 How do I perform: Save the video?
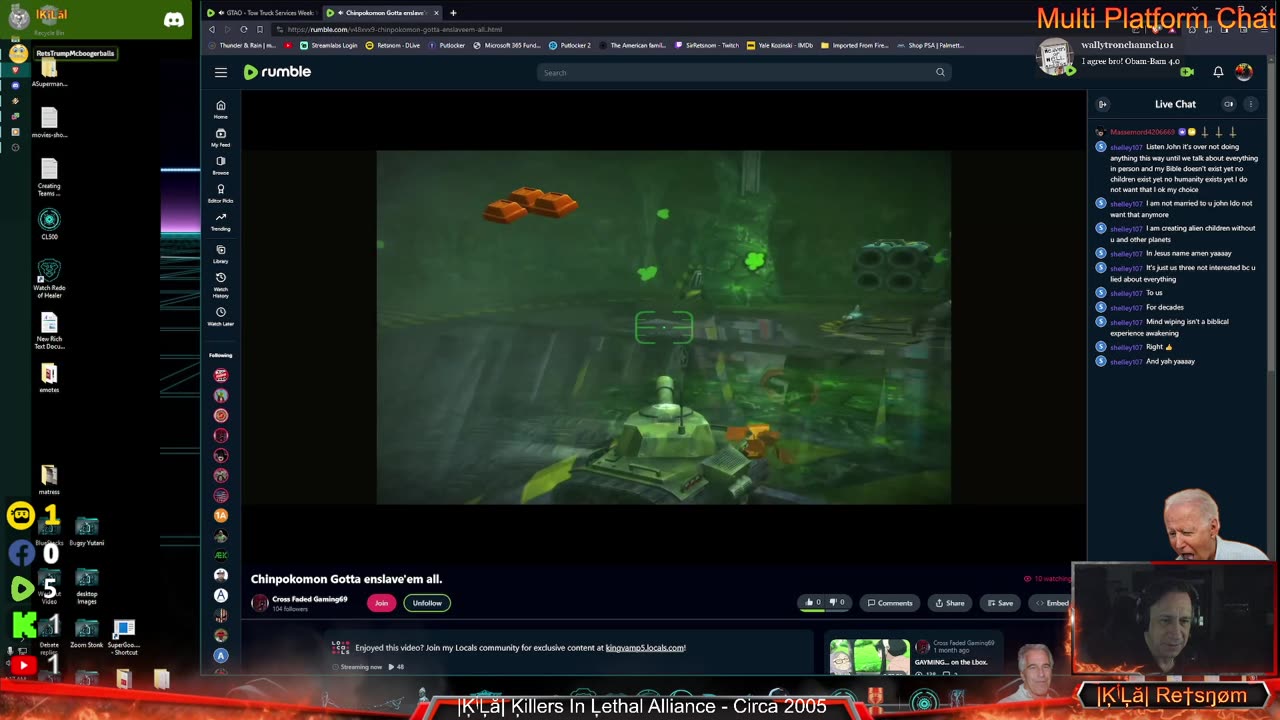(1000, 603)
